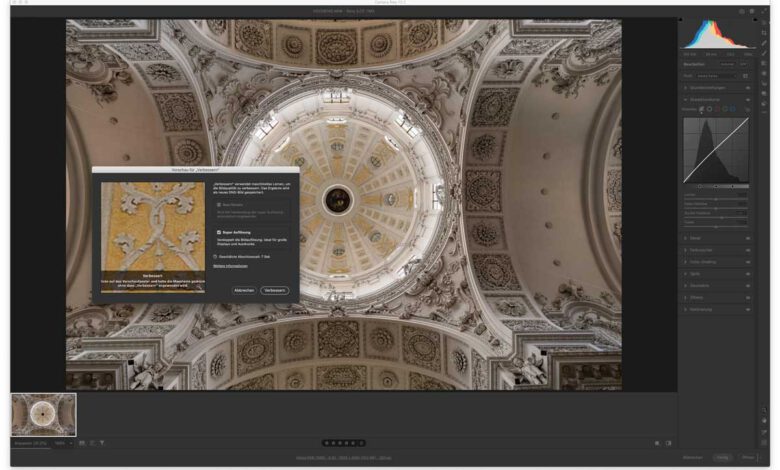Screen dimensions: 780x470
Task: Select the Crop tool in right toolbar
Action: click(x=764, y=33)
